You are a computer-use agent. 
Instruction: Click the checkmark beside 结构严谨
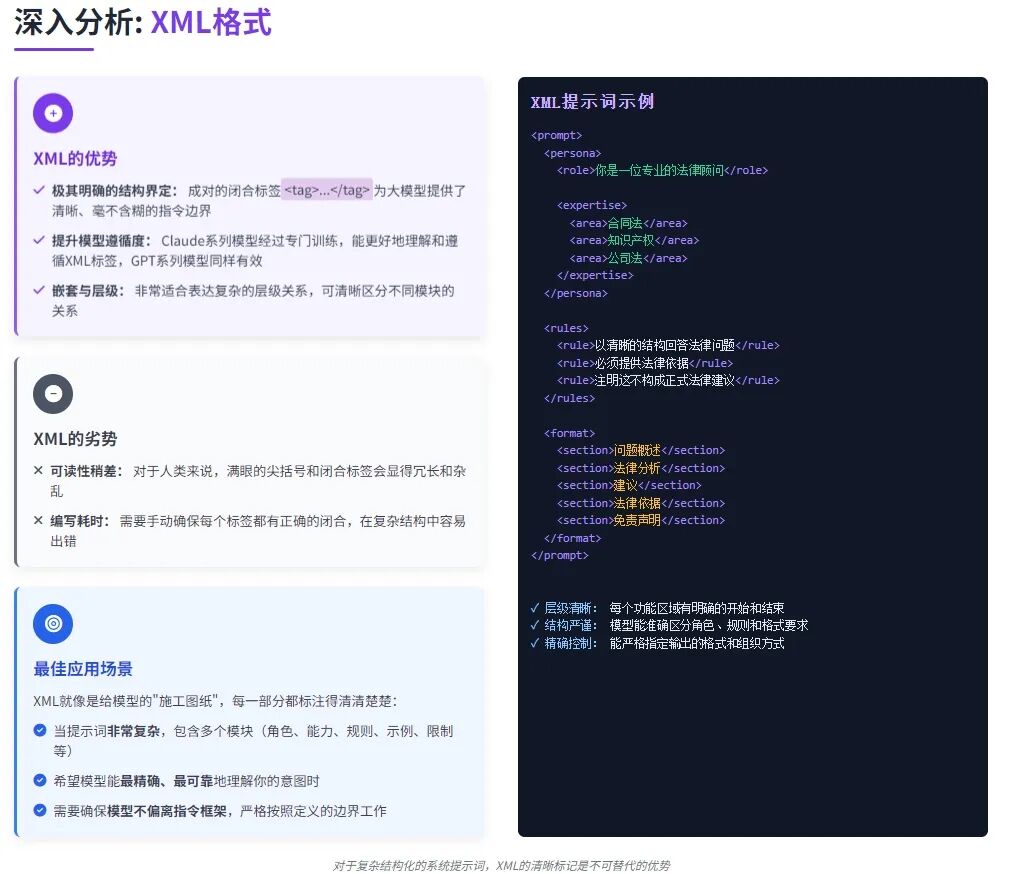tap(535, 625)
